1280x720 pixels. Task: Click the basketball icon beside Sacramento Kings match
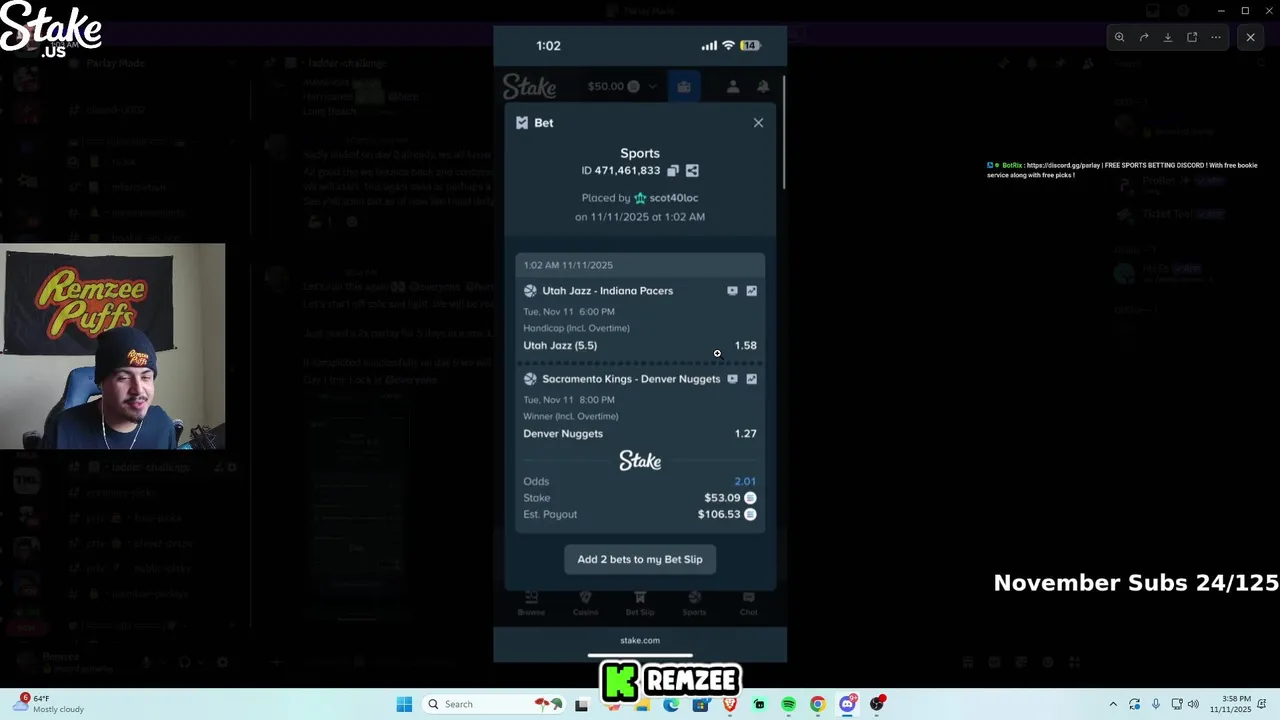tap(530, 379)
